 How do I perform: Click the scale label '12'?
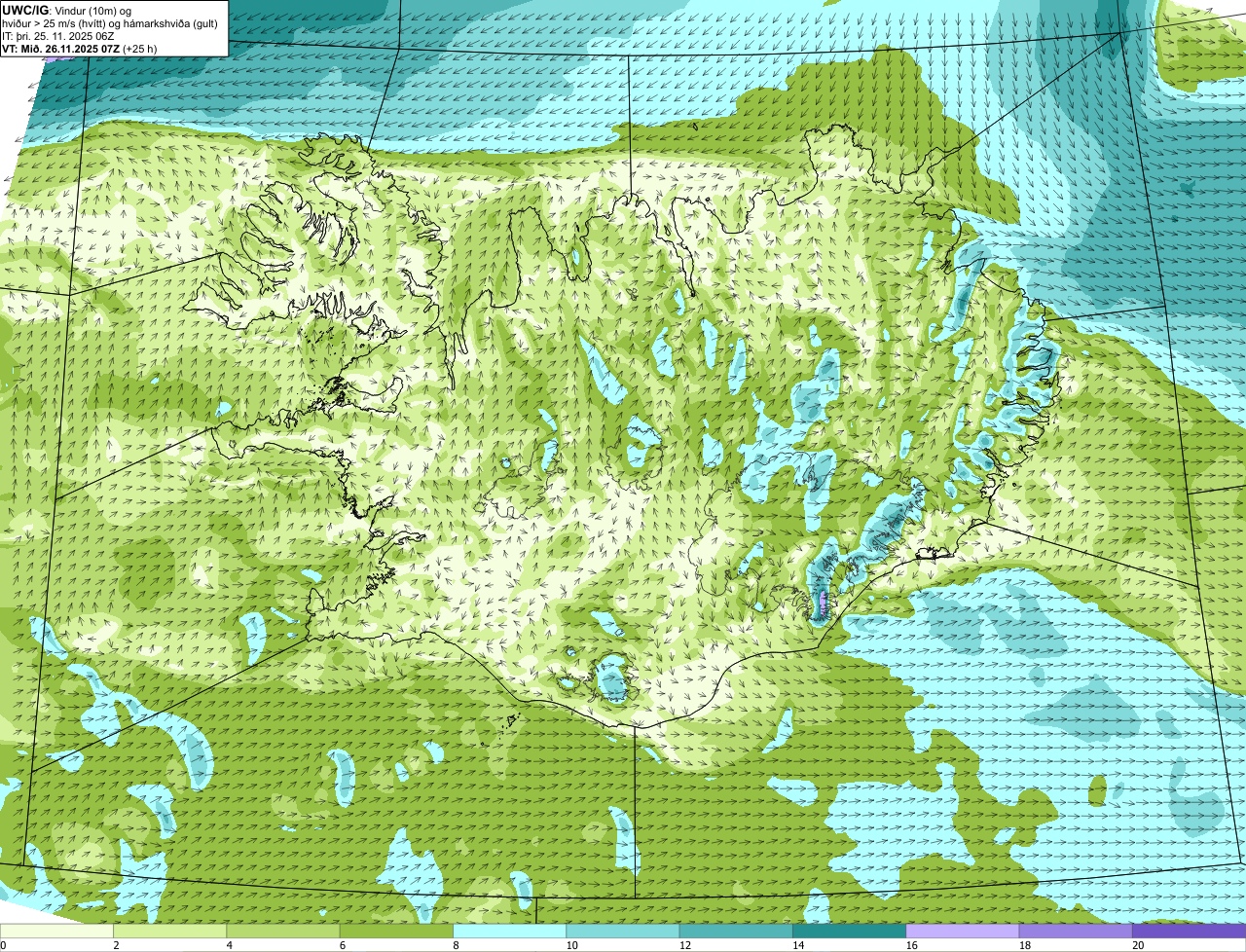point(684,945)
